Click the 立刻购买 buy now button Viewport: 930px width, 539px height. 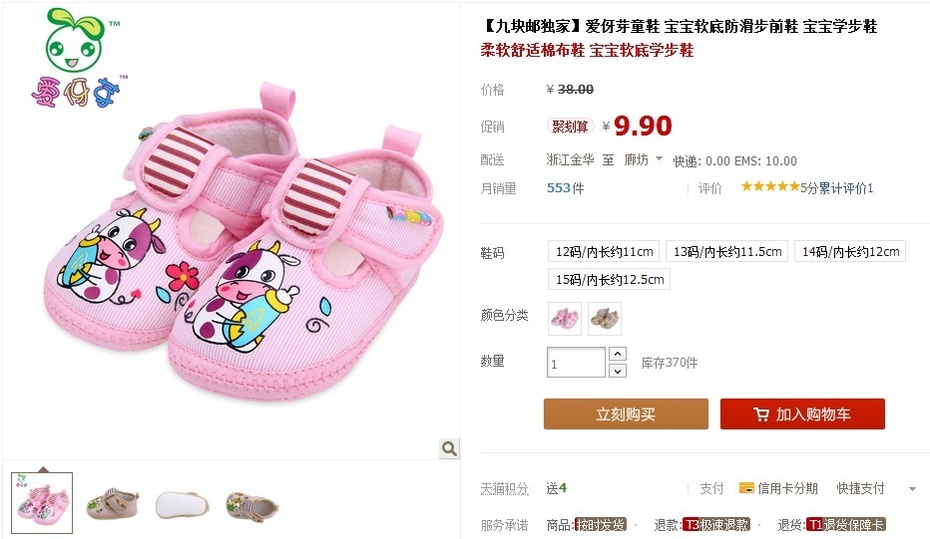tap(626, 414)
